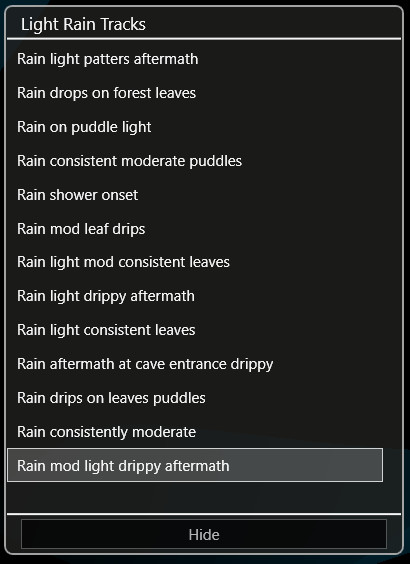The image size is (410, 564).
Task: Select Rain consistent moderate puddles
Action: (x=195, y=161)
